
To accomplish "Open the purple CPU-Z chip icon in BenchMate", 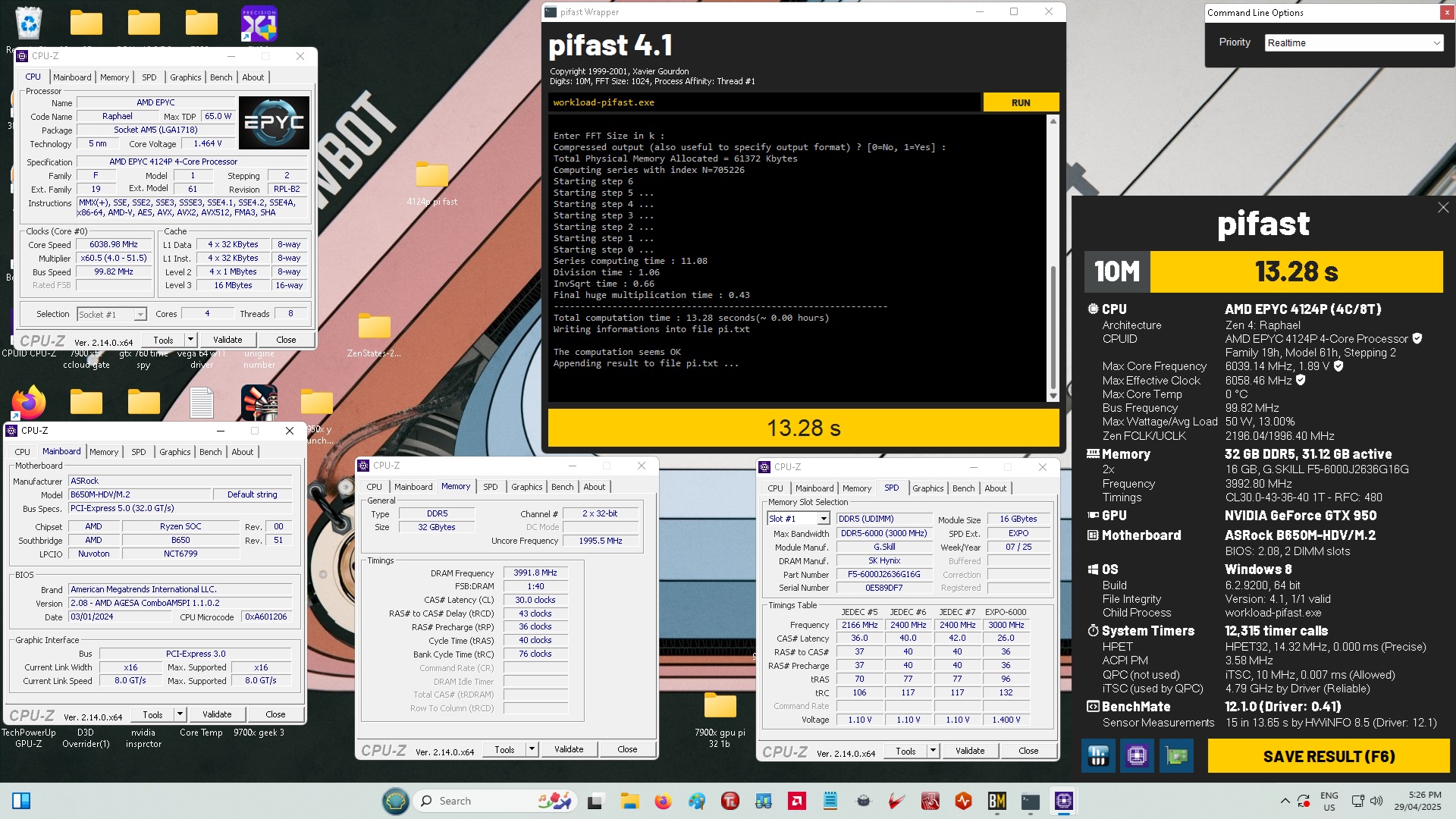I will pos(1137,756).
